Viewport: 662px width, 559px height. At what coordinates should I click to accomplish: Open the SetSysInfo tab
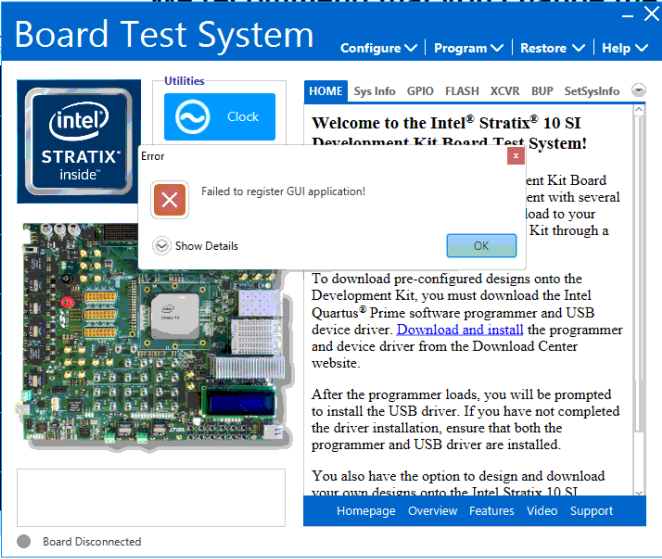(591, 91)
